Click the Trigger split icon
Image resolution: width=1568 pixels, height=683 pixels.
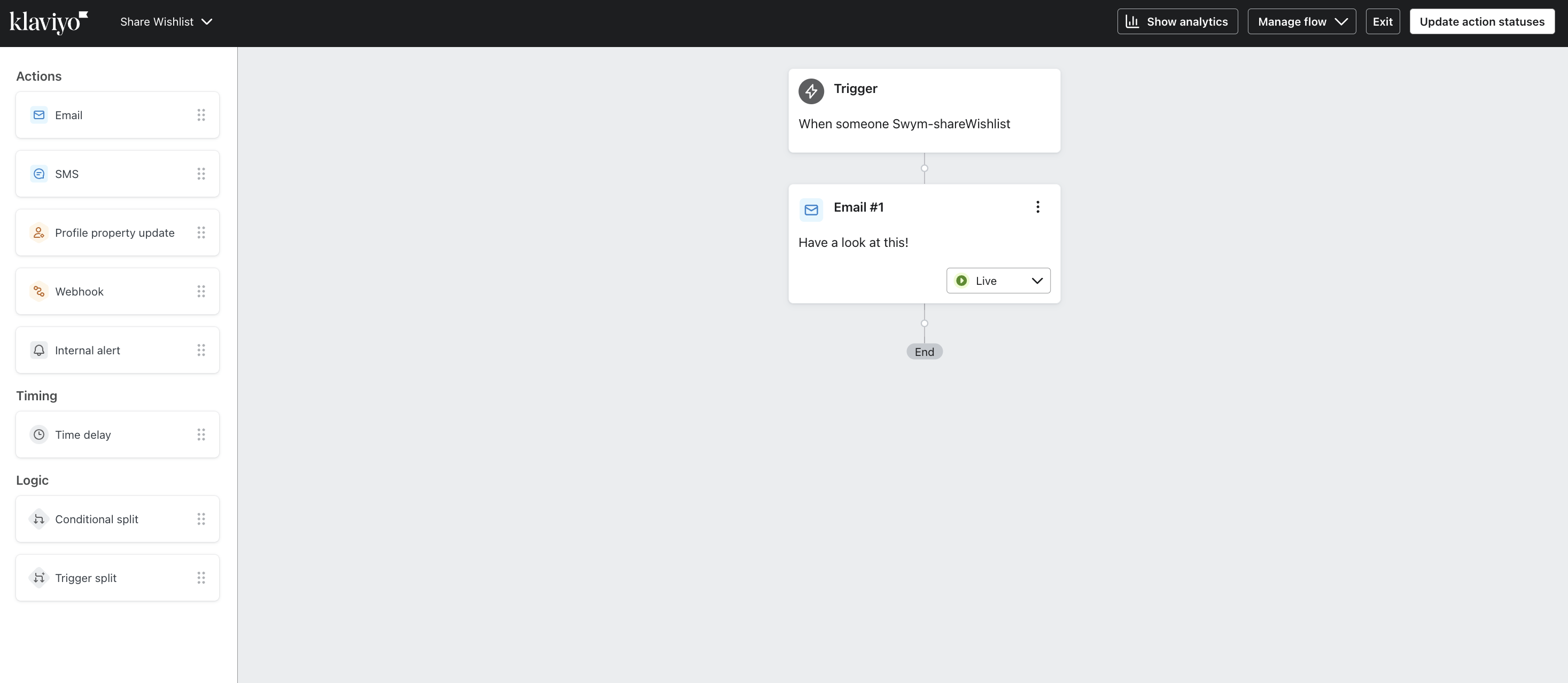(x=39, y=578)
